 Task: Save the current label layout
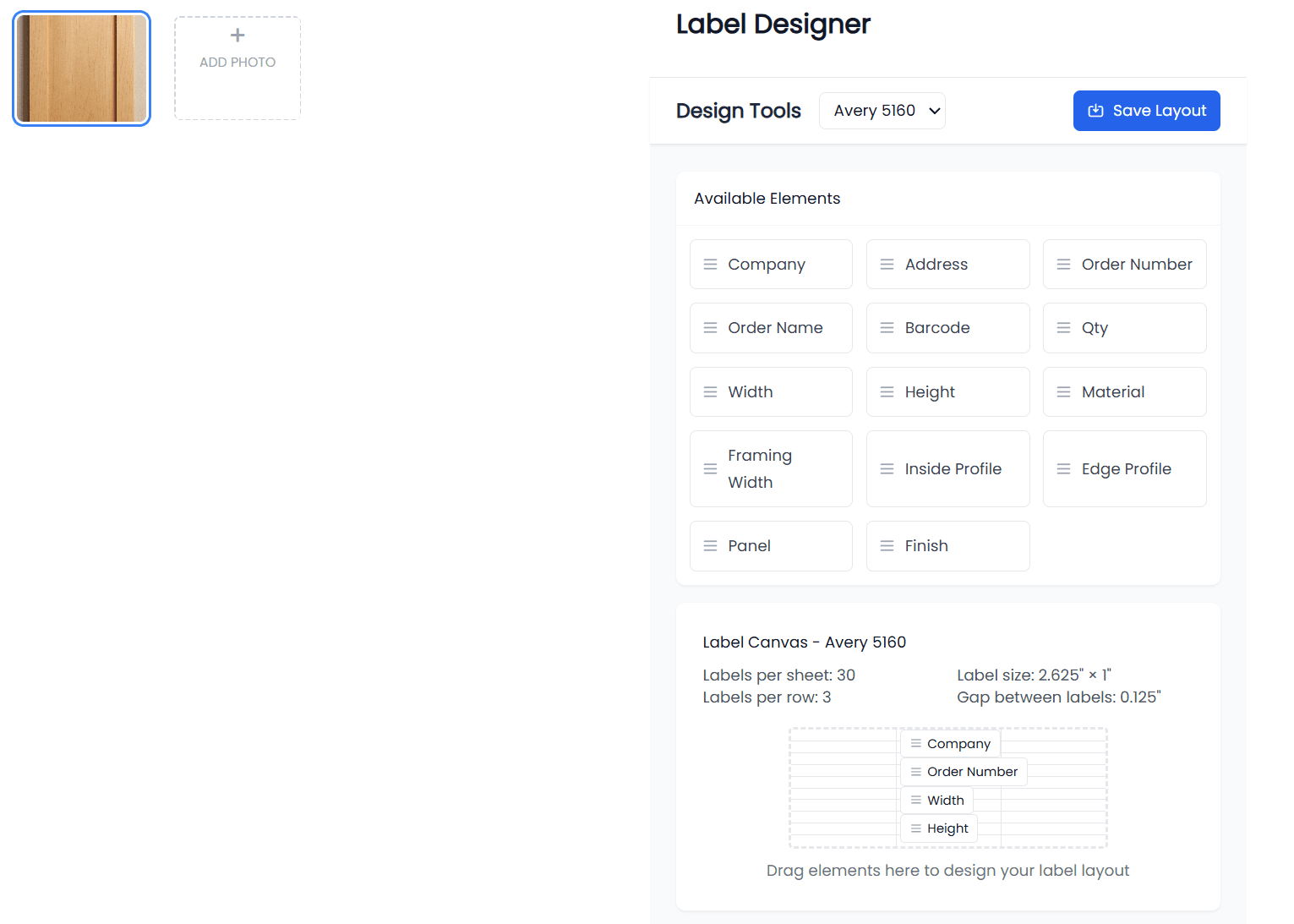point(1146,110)
